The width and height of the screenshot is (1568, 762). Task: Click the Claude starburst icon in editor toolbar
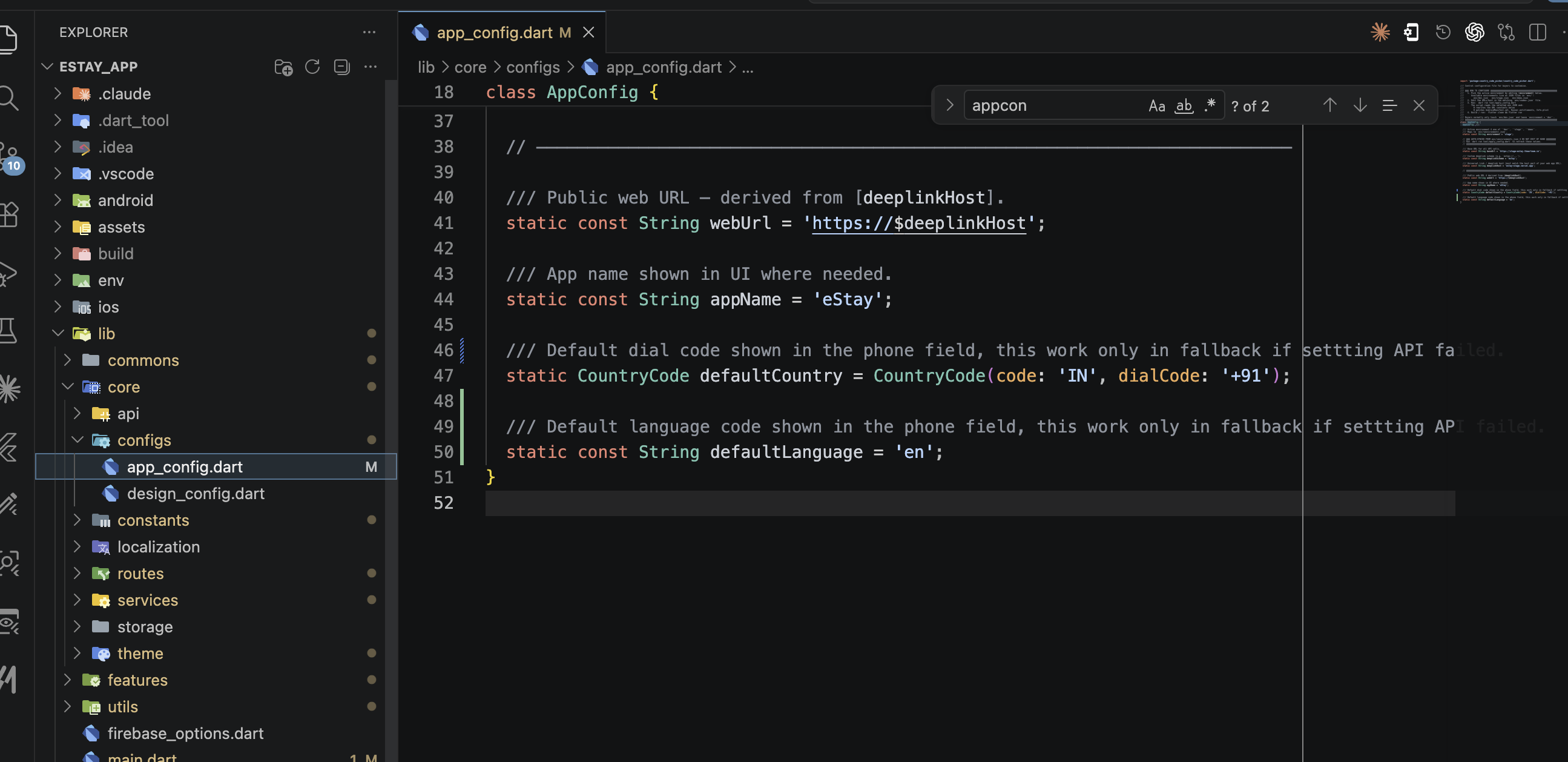click(x=1380, y=31)
